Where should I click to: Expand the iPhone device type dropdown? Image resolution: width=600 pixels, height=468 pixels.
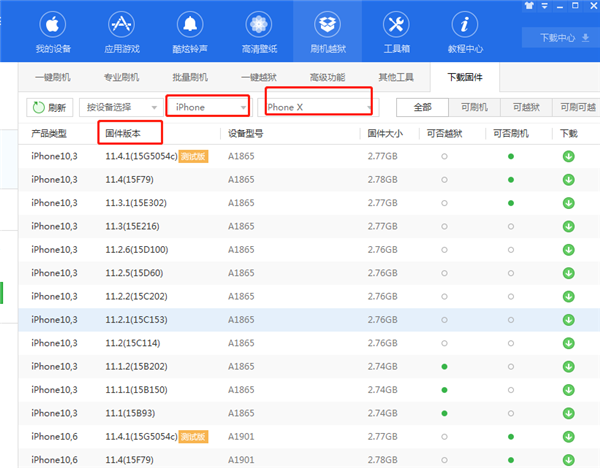tap(208, 107)
